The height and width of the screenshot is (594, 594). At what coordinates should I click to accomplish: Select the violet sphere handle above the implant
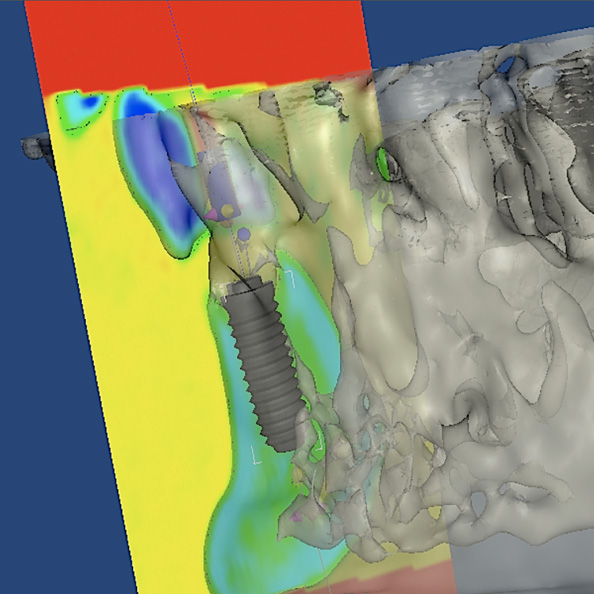pos(244,234)
